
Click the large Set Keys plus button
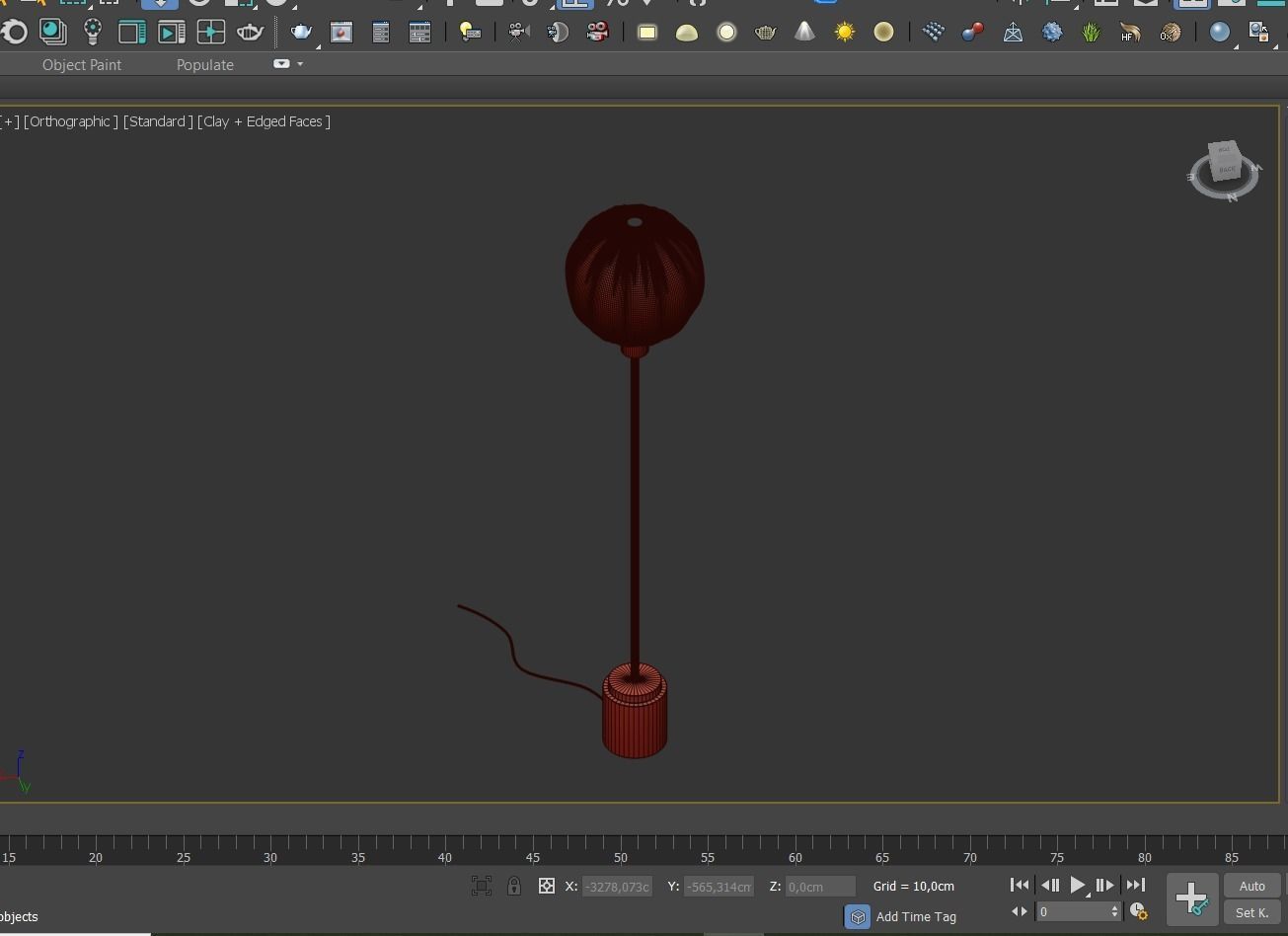pyautogui.click(x=1192, y=899)
